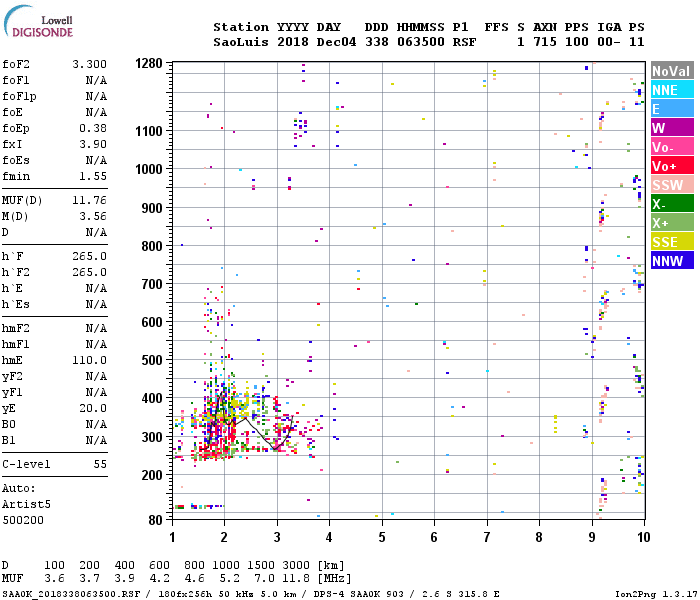Click the 1000 km height axis label
Viewport: 700px width, 600px height.
(149, 169)
